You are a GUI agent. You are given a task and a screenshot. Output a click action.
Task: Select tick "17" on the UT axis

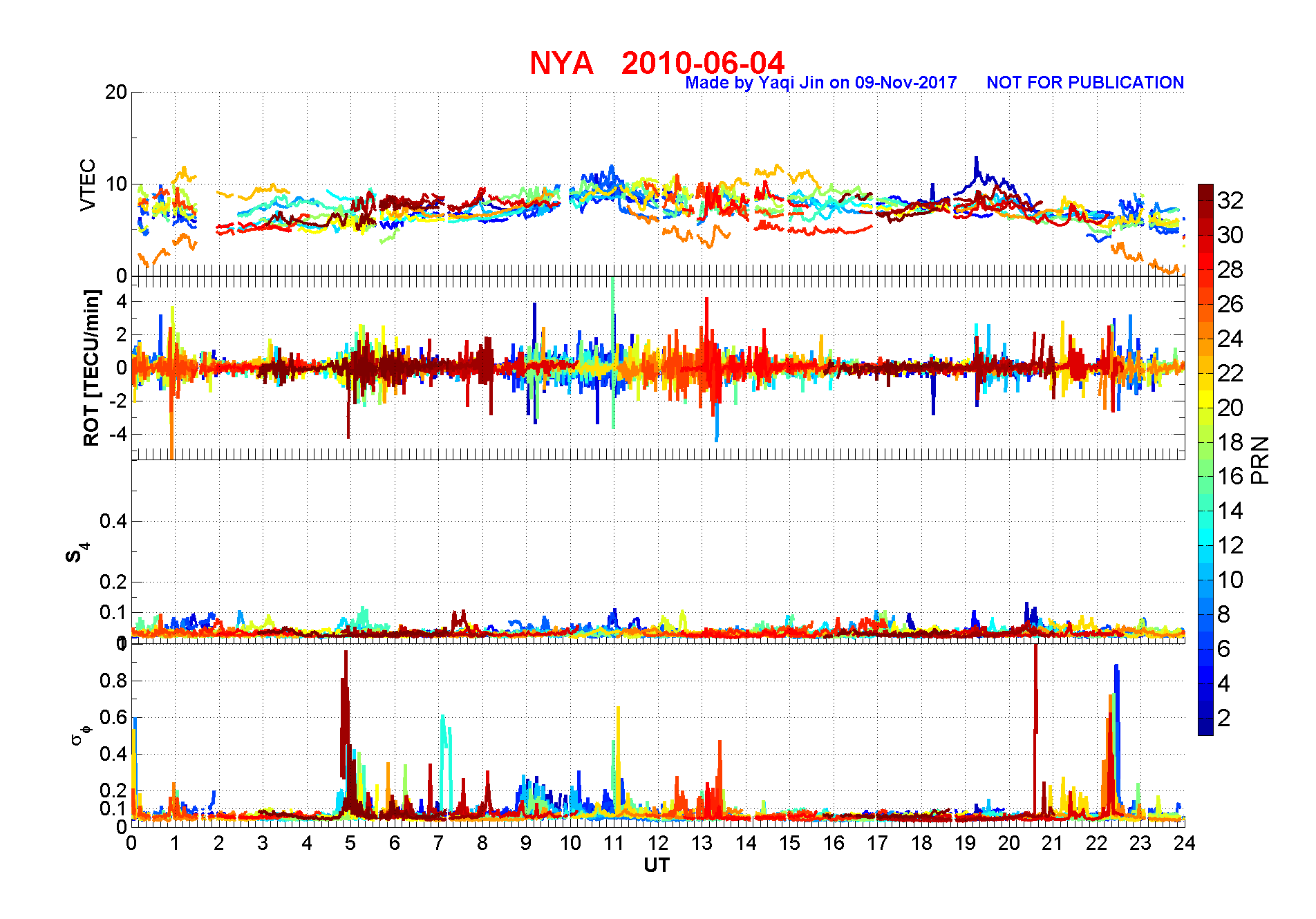(877, 843)
